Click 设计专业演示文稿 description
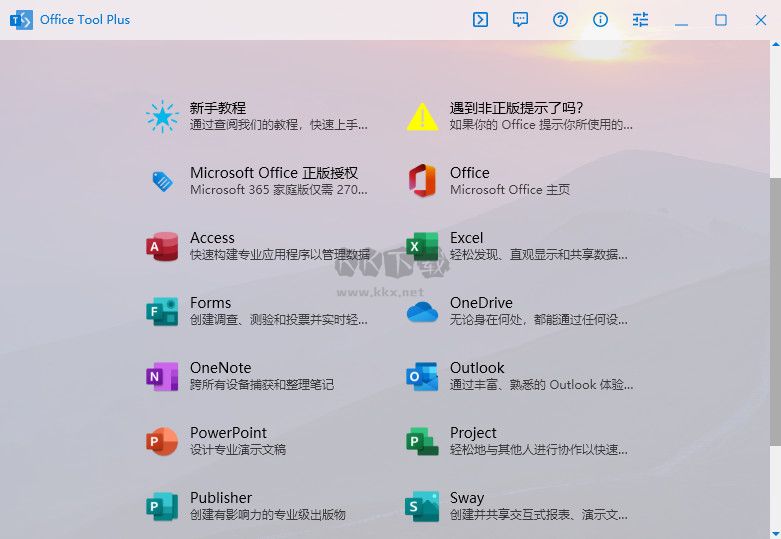781x539 pixels. click(238, 449)
